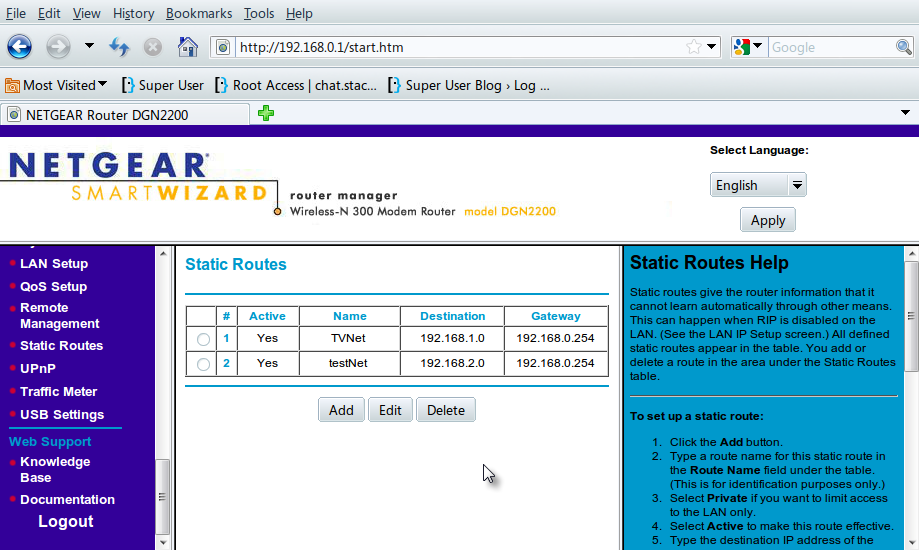Image resolution: width=919 pixels, height=550 pixels.
Task: Open the History menu
Action: (134, 13)
